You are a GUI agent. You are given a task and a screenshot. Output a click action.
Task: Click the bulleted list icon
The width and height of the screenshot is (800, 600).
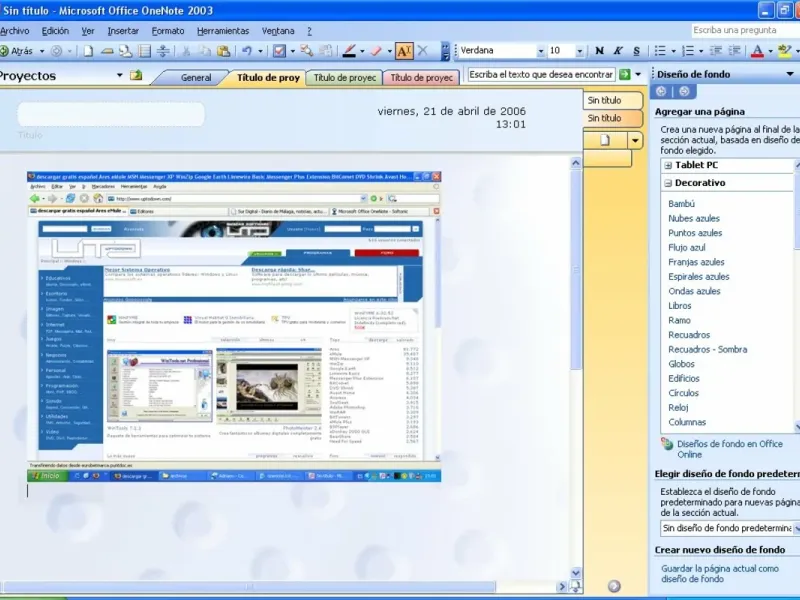[x=660, y=51]
